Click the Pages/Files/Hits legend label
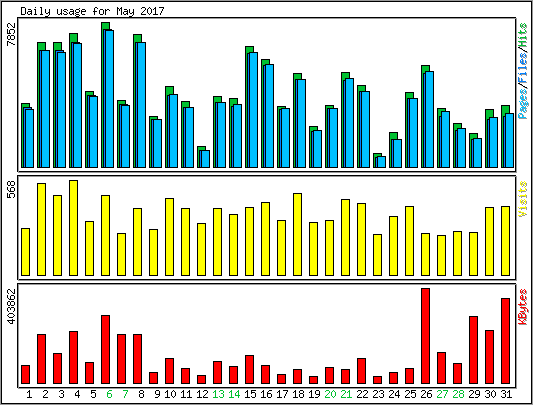The image size is (533, 405). (x=523, y=70)
